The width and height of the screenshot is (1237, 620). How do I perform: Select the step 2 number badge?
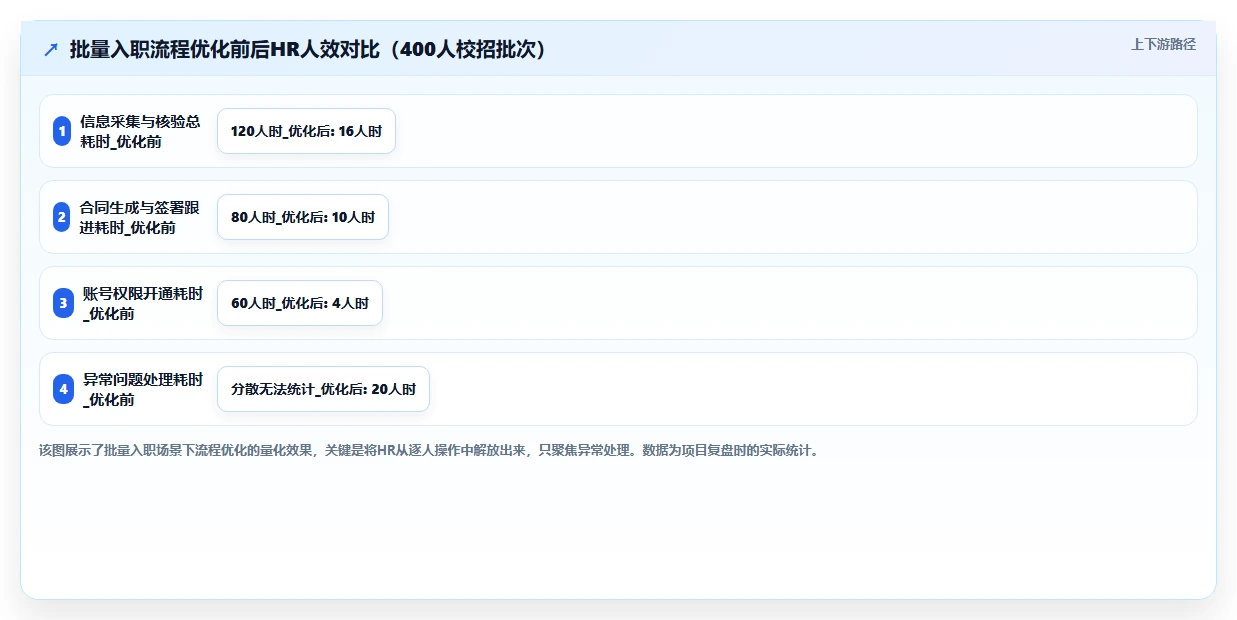[x=63, y=217]
